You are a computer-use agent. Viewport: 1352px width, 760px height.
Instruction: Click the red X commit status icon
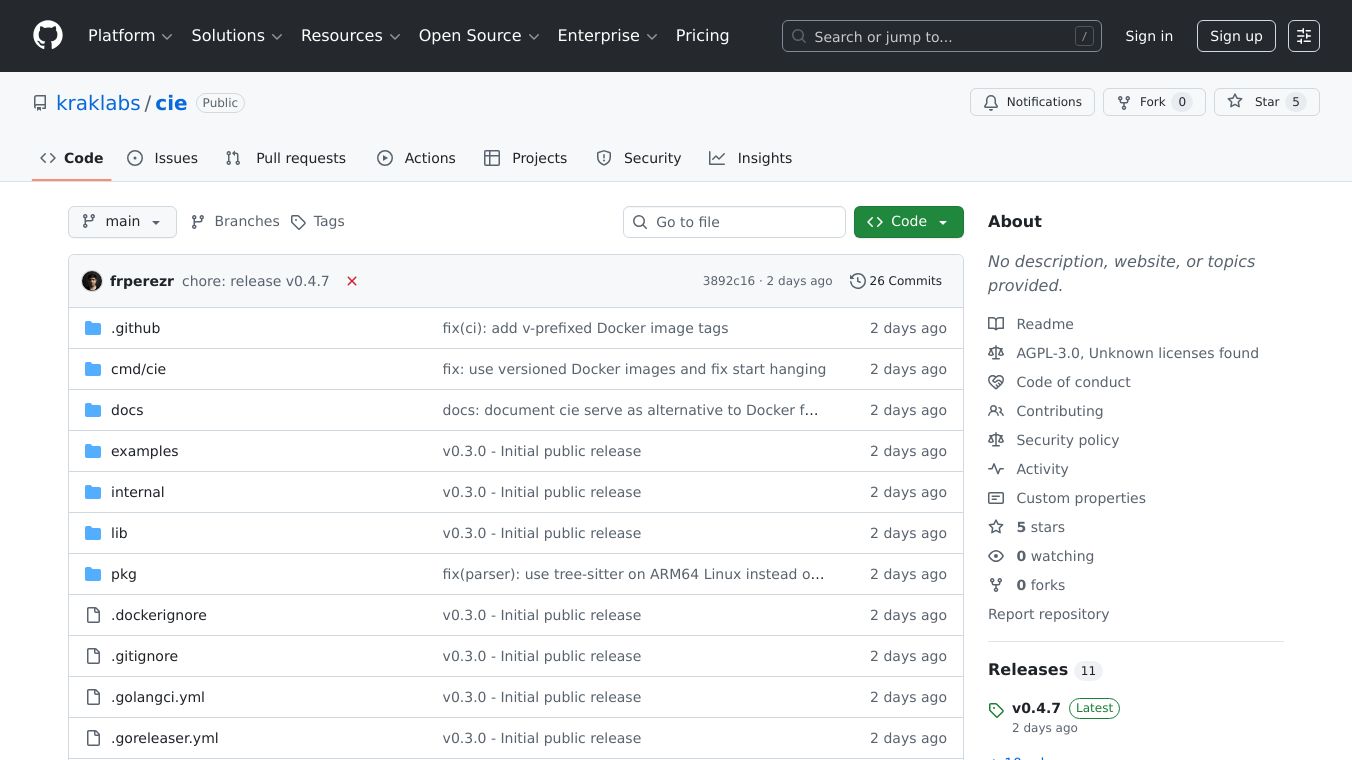(352, 281)
